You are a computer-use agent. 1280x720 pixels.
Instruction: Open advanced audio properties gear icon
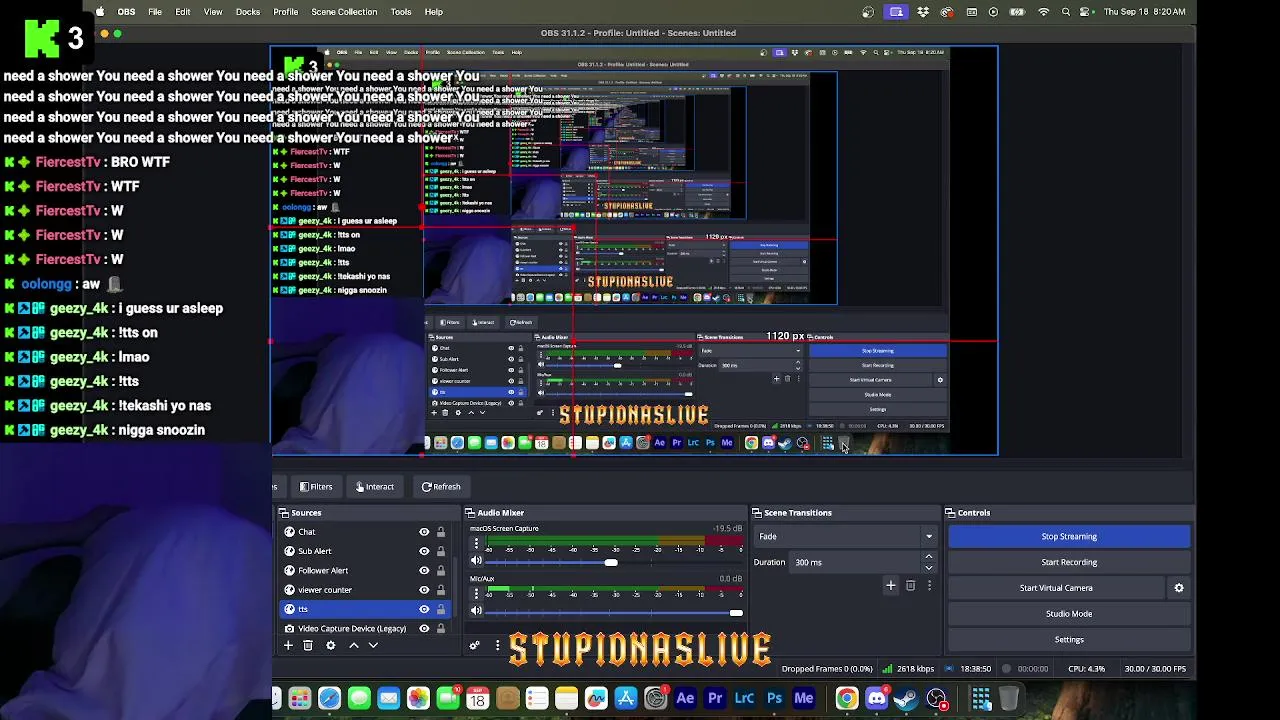pyautogui.click(x=475, y=646)
